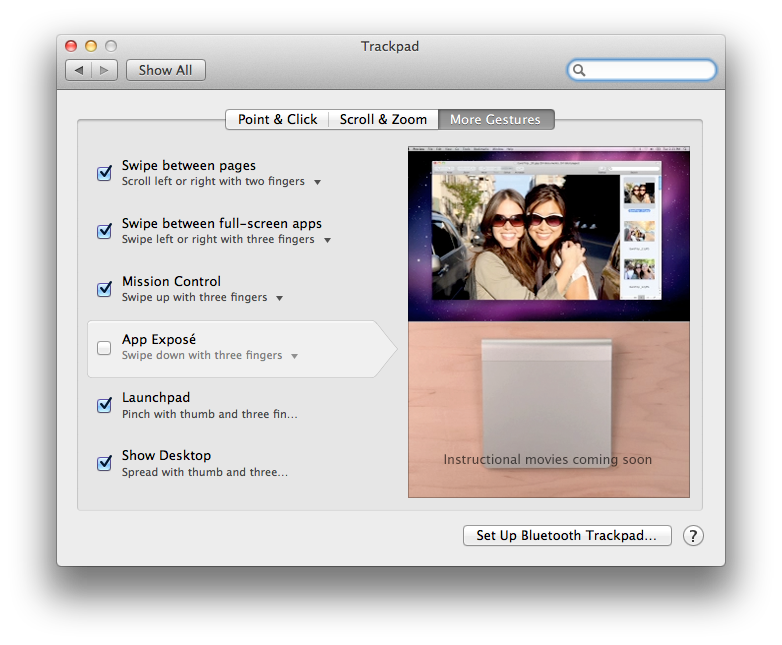Click 'Pinch with thumb and three fin…' text

tap(209, 414)
